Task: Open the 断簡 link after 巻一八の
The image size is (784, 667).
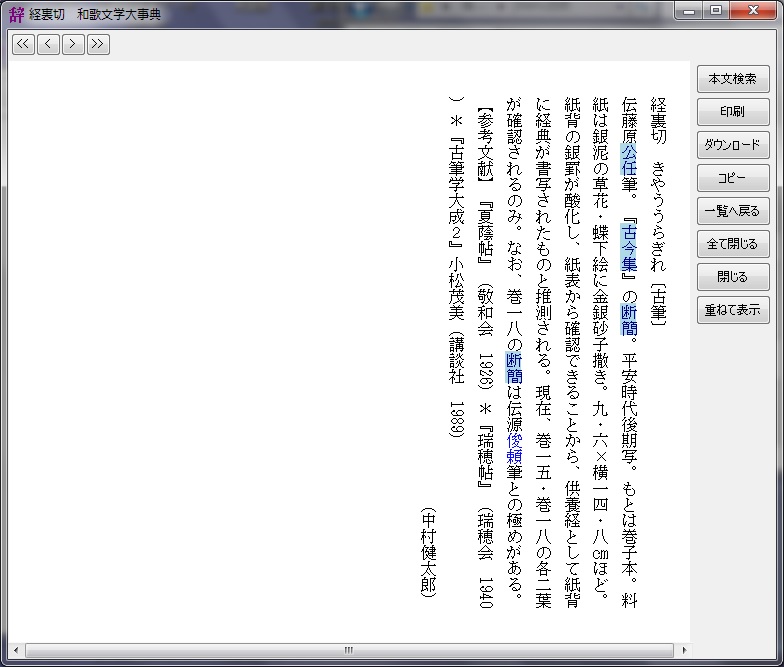Action: click(514, 368)
